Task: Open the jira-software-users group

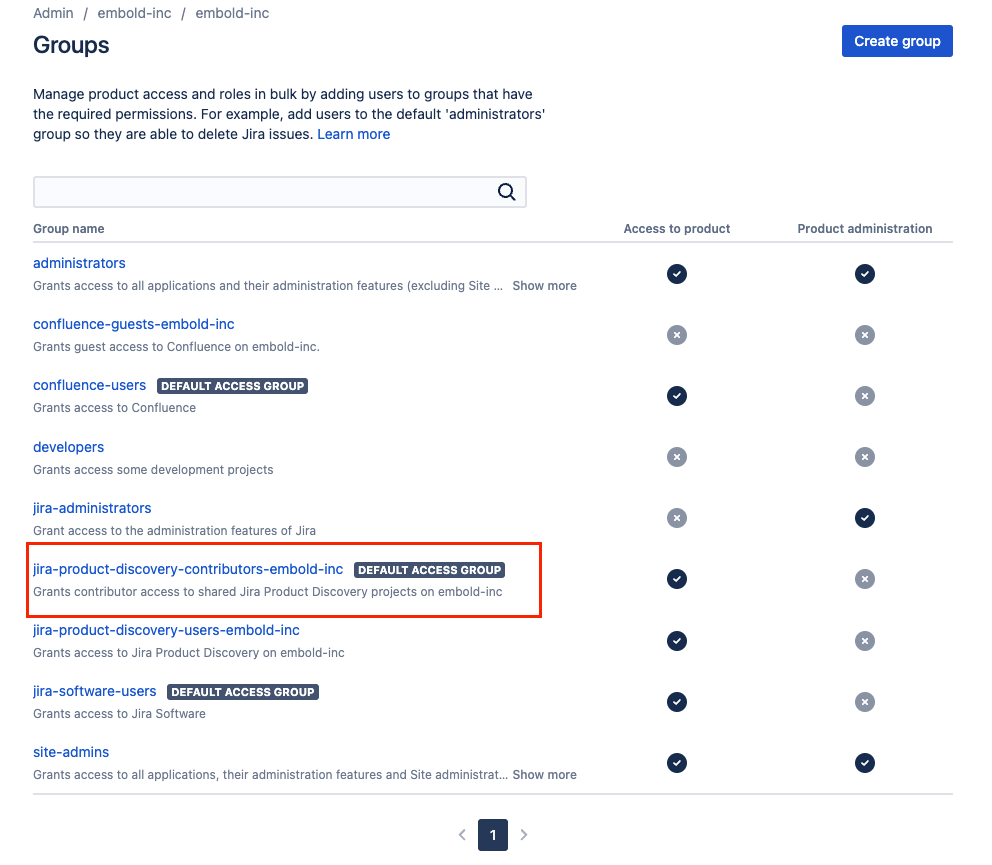Action: tap(94, 692)
